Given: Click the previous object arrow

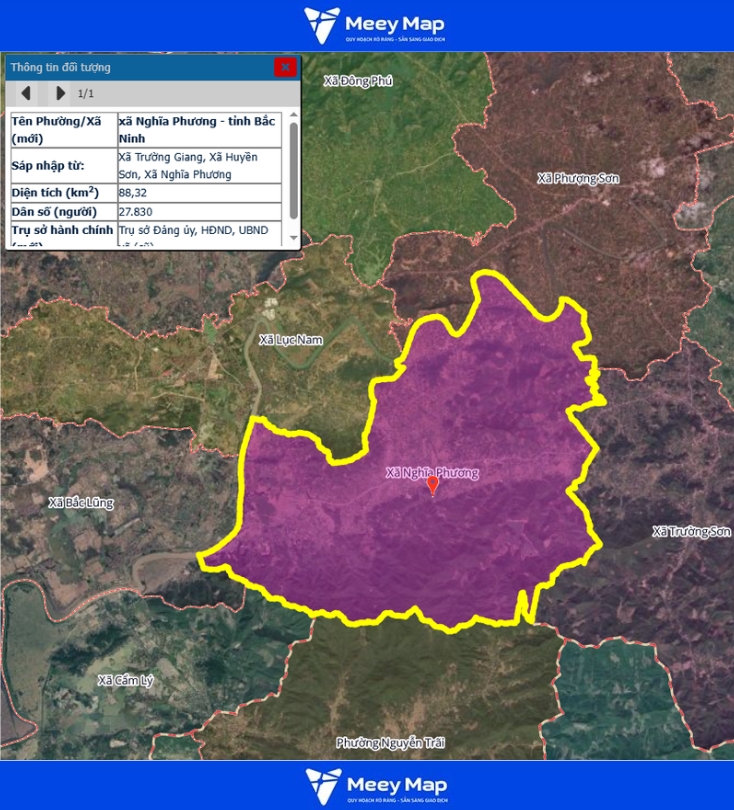Looking at the screenshot, I should (26, 93).
